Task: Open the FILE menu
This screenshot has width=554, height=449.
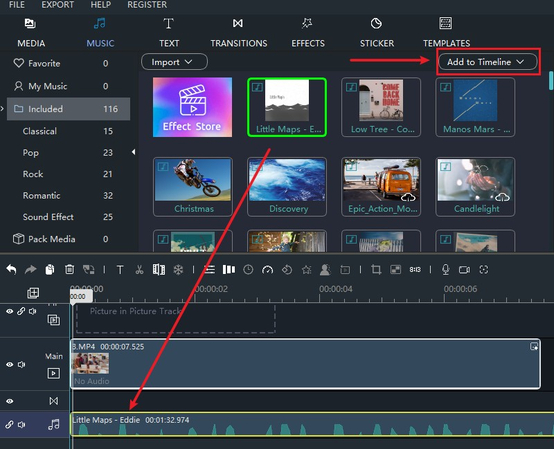Action: tap(17, 5)
